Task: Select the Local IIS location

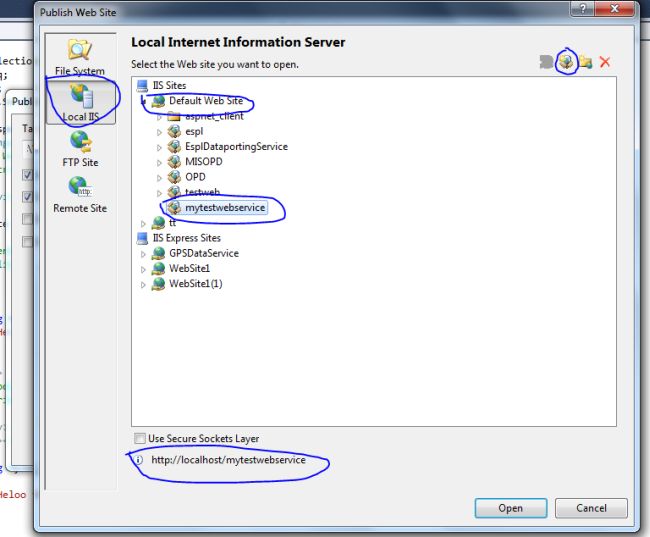Action: point(81,102)
